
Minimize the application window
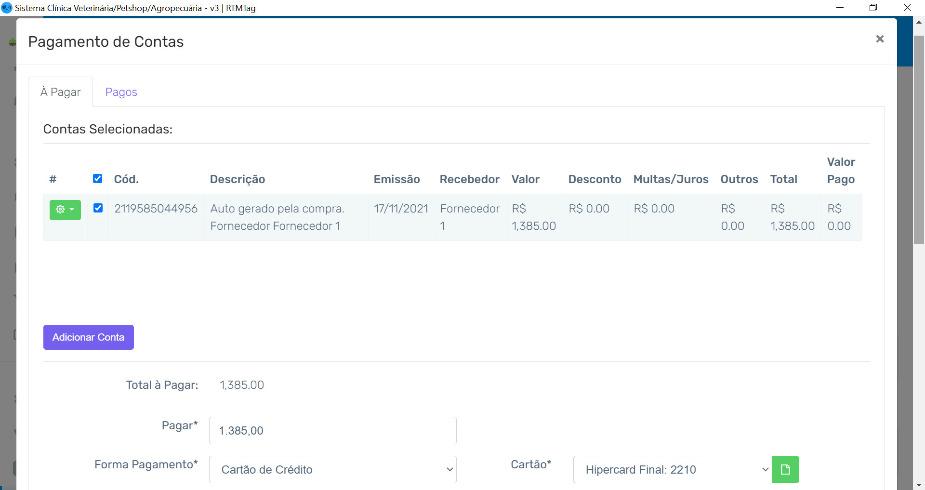838,7
